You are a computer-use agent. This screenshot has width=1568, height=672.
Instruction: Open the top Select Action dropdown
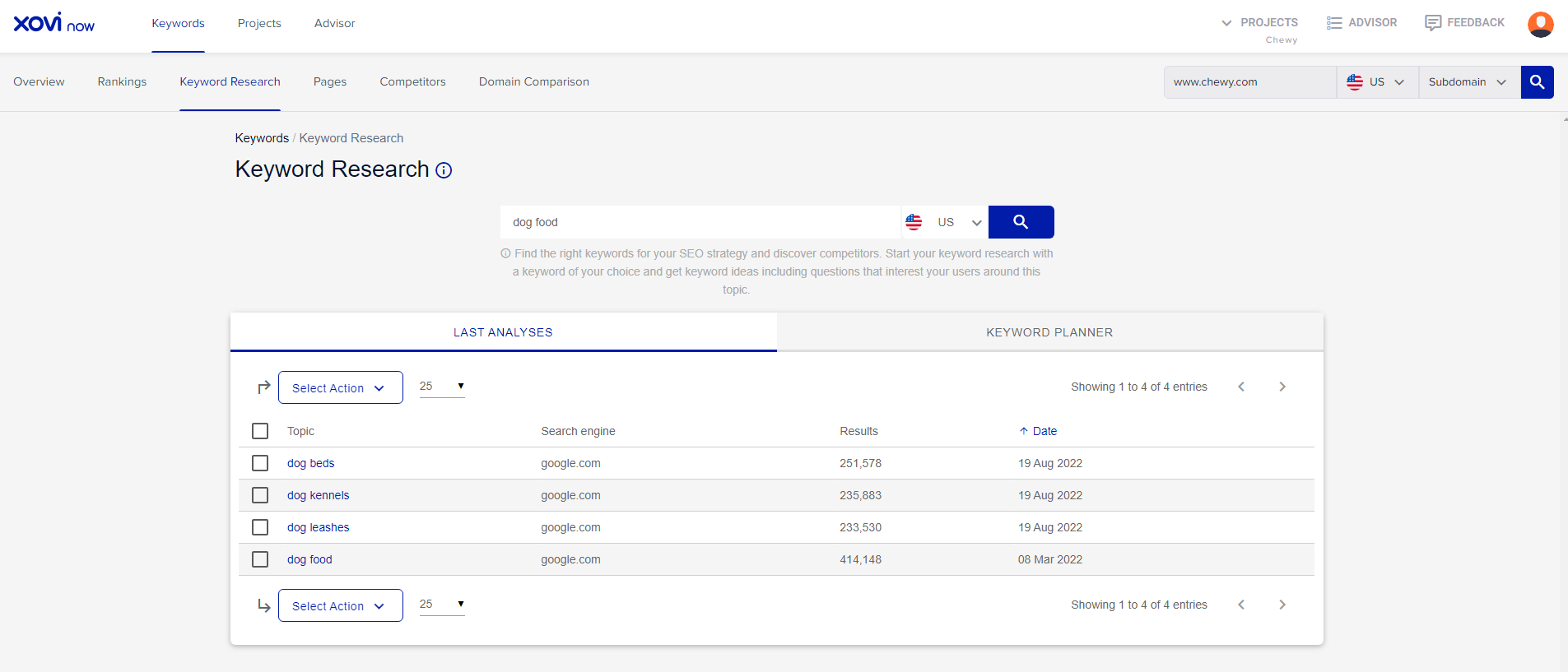[341, 387]
